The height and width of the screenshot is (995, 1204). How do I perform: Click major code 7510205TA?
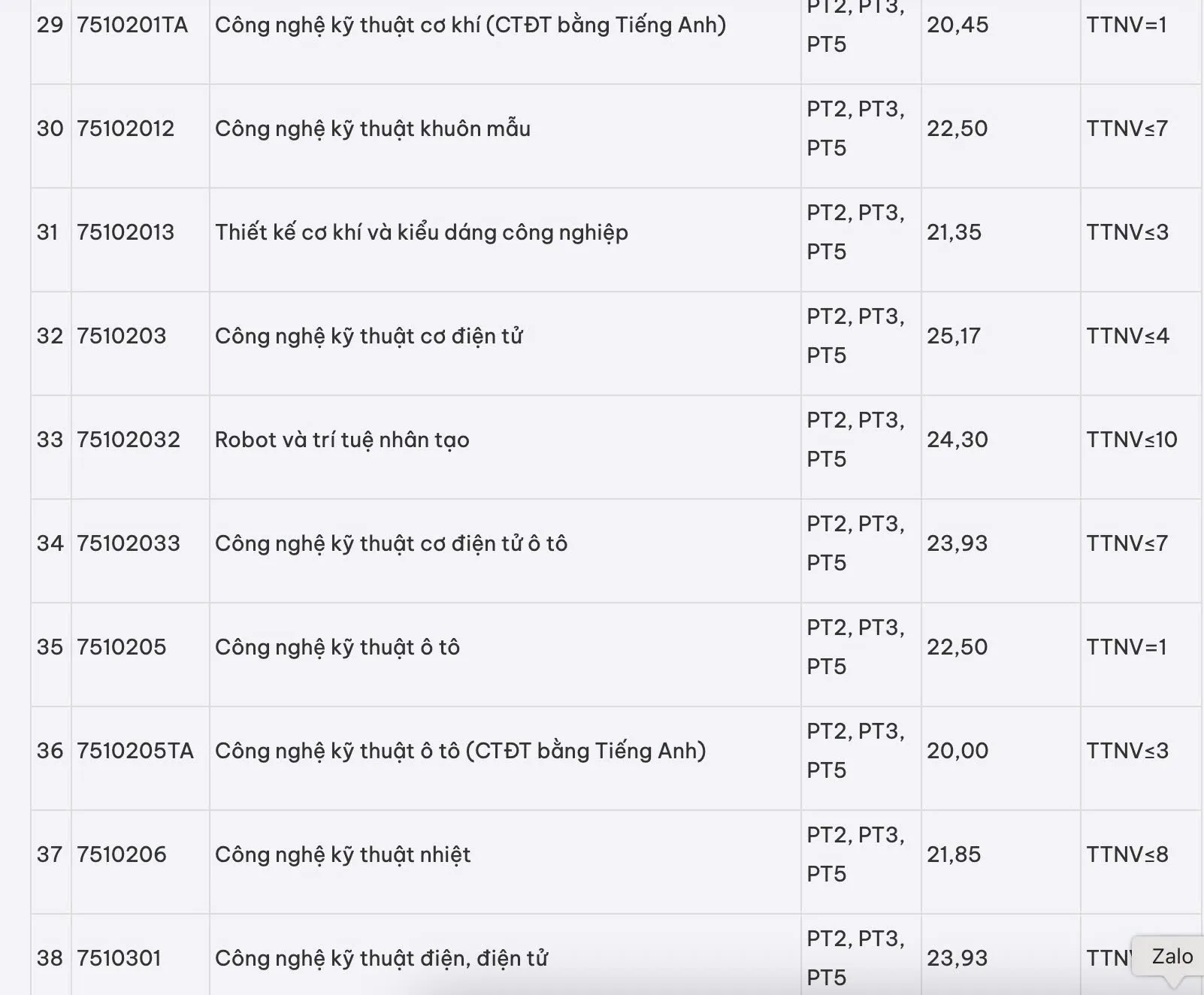[135, 752]
